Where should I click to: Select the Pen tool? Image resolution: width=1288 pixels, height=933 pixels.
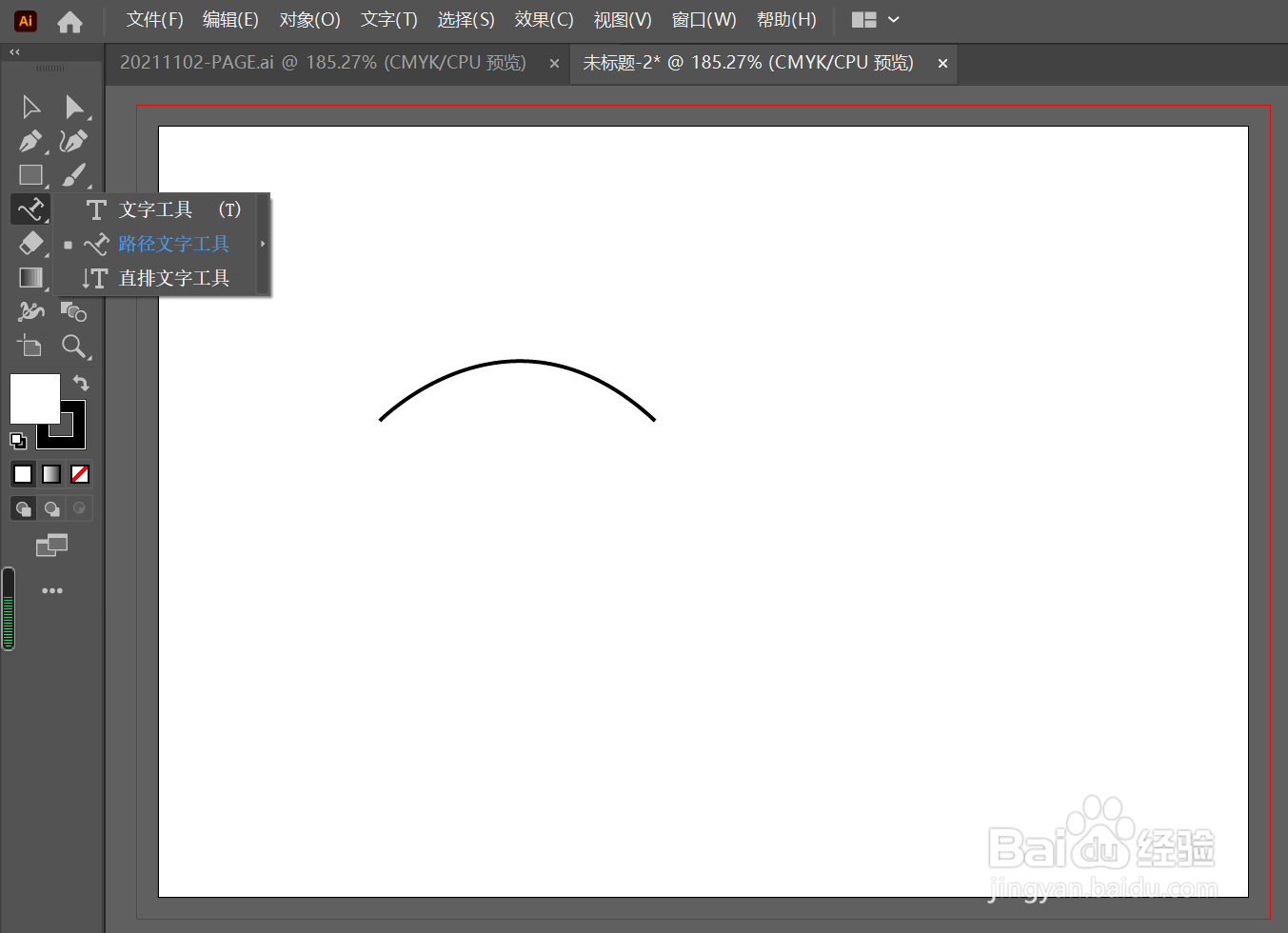pos(30,141)
